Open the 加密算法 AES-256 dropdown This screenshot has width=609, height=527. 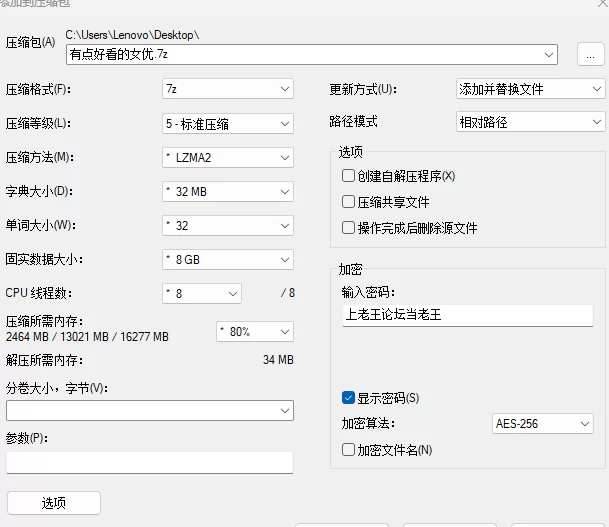coord(543,424)
